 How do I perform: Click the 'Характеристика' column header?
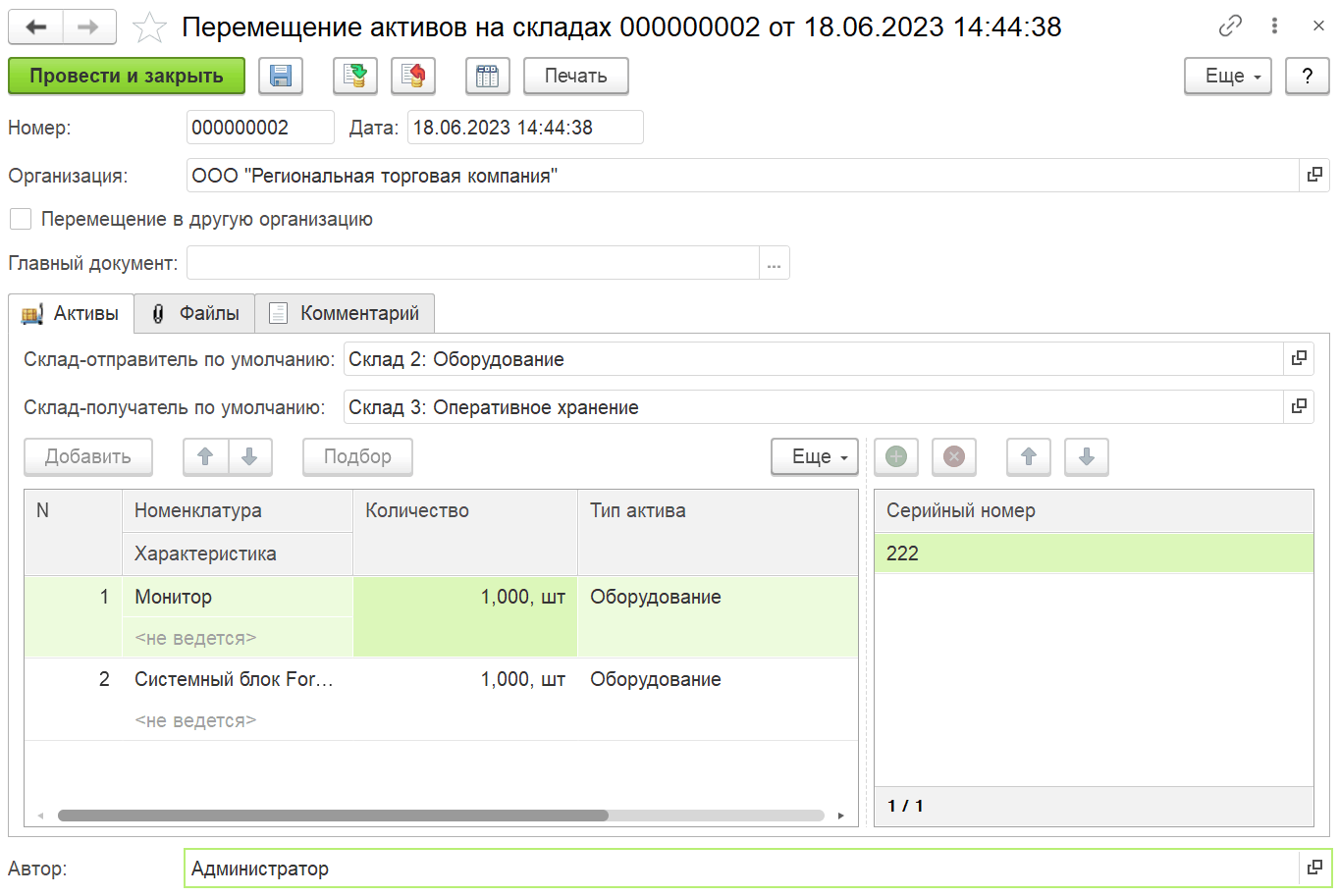[237, 553]
